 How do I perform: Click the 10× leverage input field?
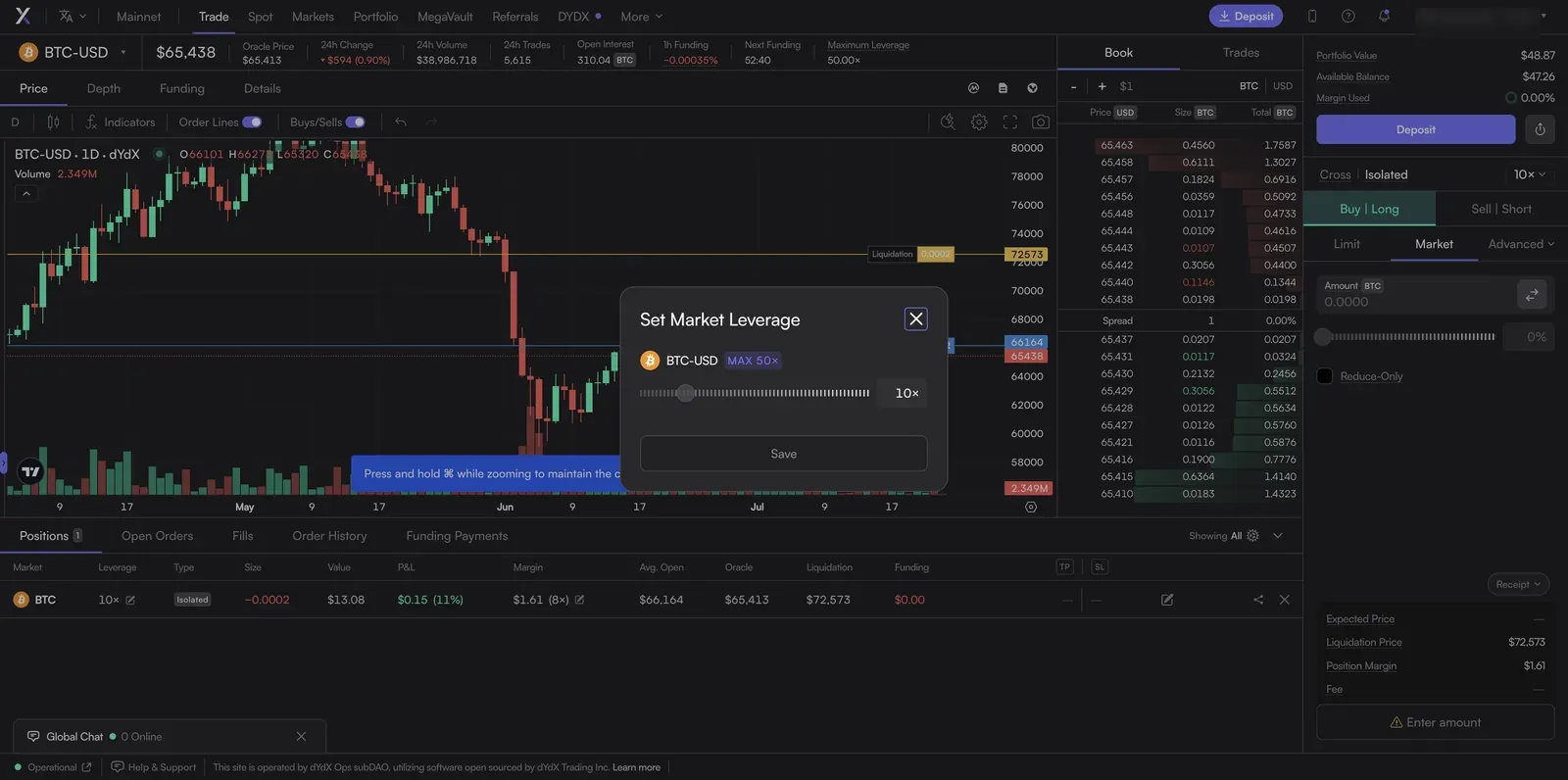click(x=903, y=393)
